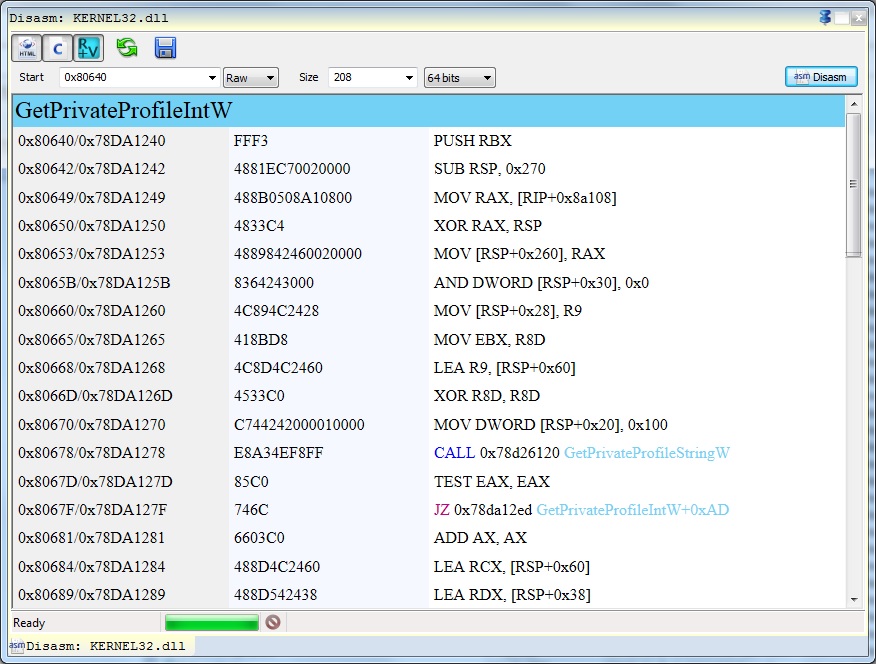The height and width of the screenshot is (664, 876).
Task: Click the GetPrivateProfileIntW+0xAD link
Action: 632,510
